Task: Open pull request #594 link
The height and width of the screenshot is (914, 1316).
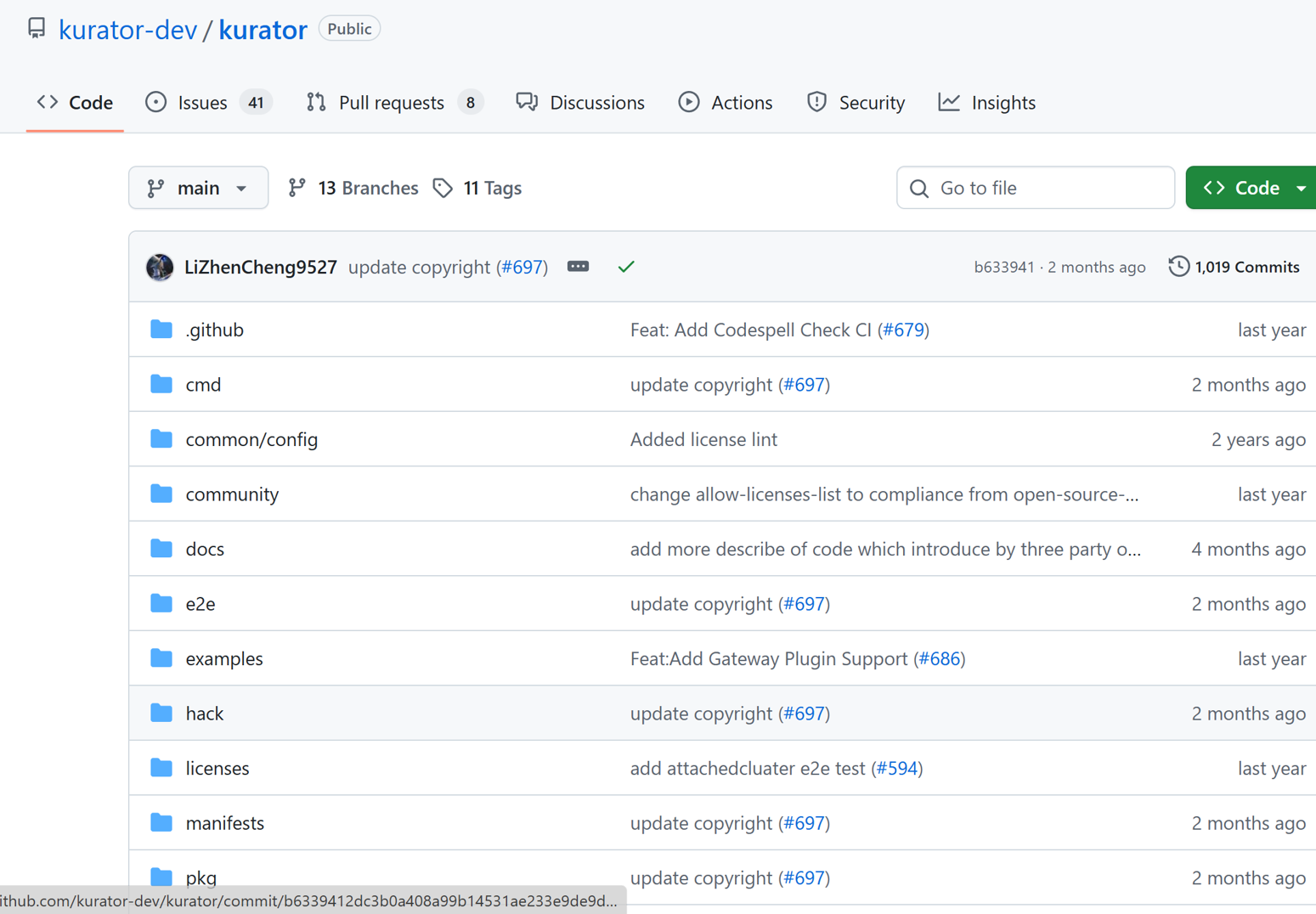Action: coord(897,768)
